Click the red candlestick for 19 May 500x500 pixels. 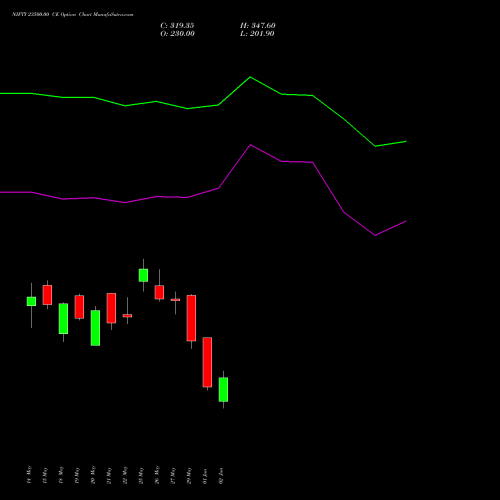tap(79, 307)
